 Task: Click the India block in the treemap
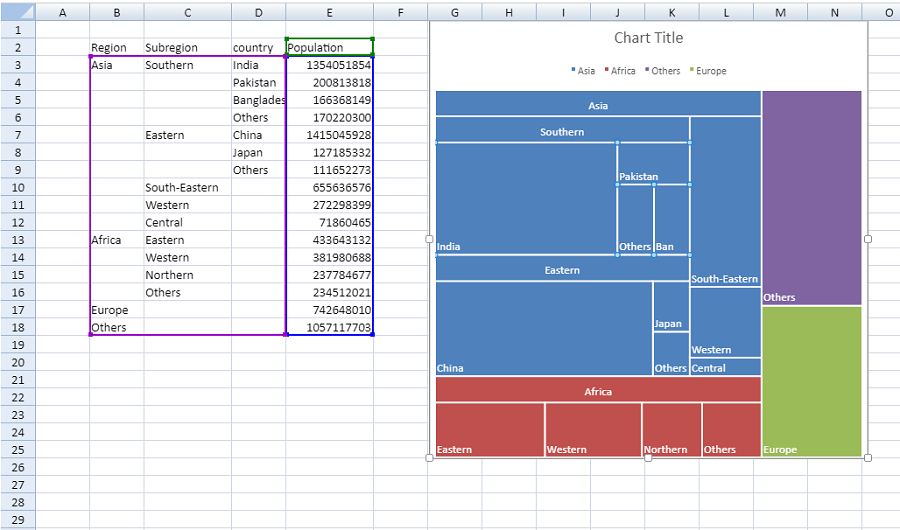tap(526, 198)
